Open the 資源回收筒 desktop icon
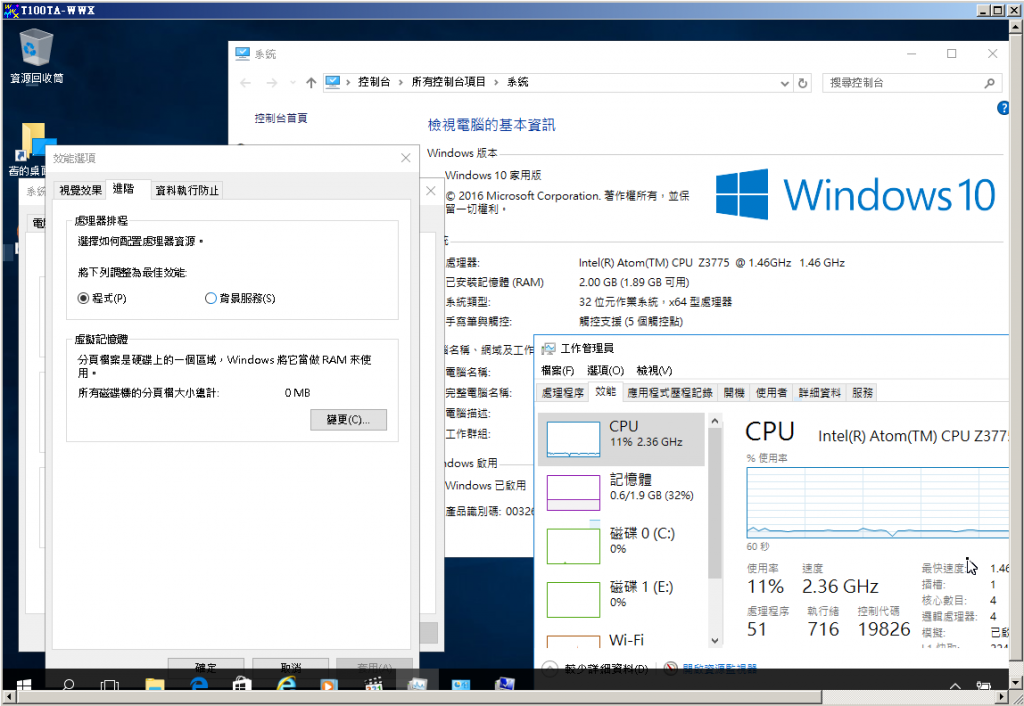 pyautogui.click(x=37, y=56)
